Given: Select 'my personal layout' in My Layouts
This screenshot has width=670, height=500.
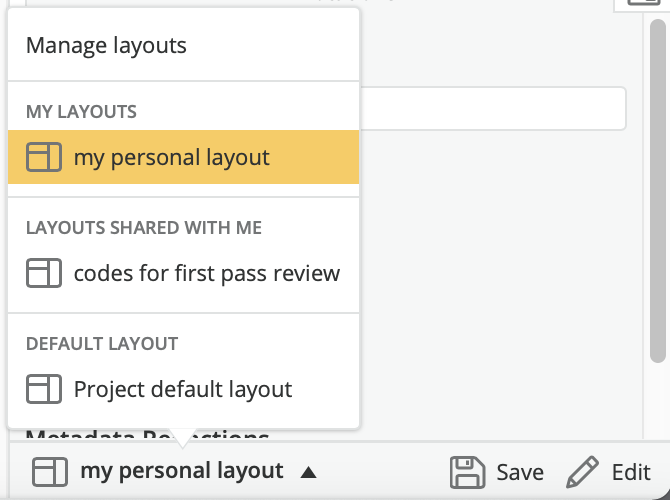Looking at the screenshot, I should [183, 157].
